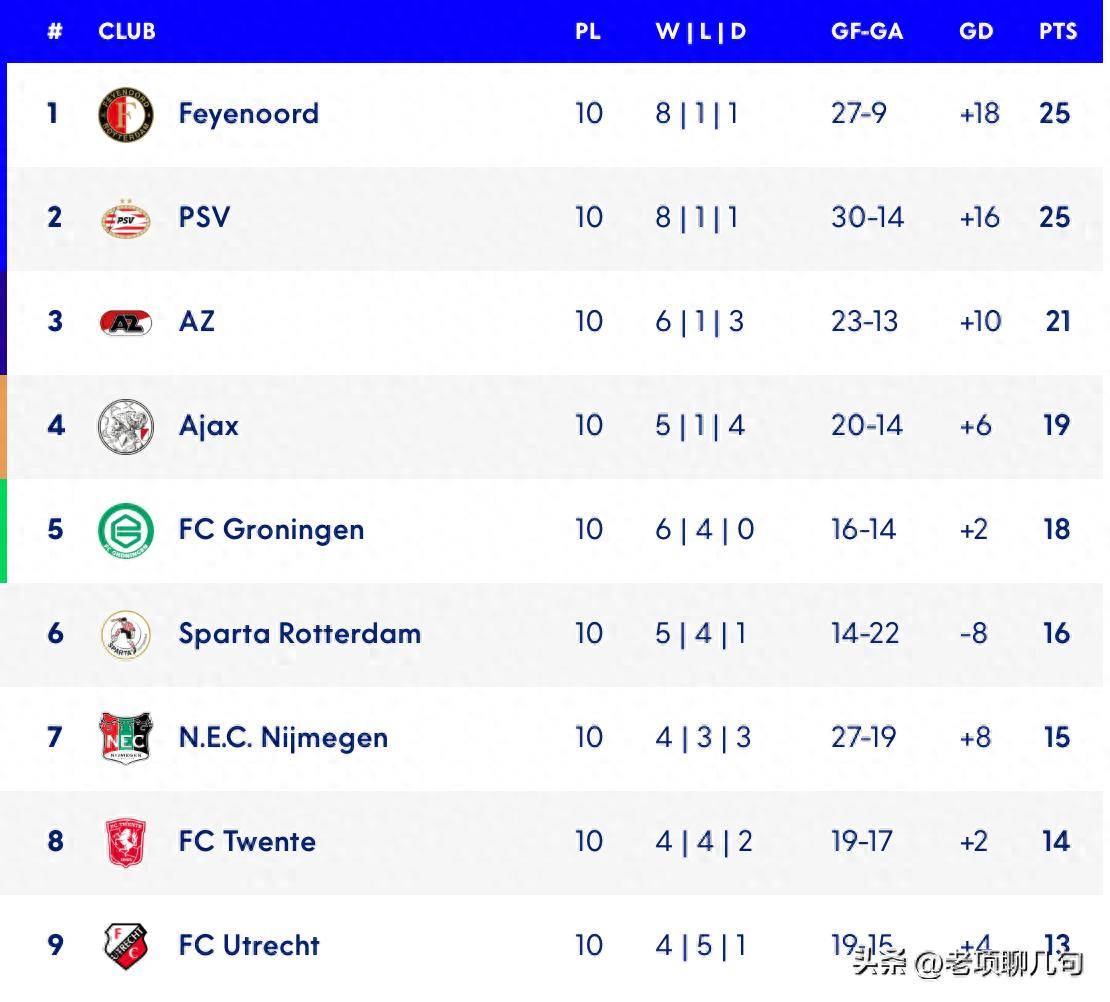
Task: Click the W | L | D column header
Action: pyautogui.click(x=701, y=31)
